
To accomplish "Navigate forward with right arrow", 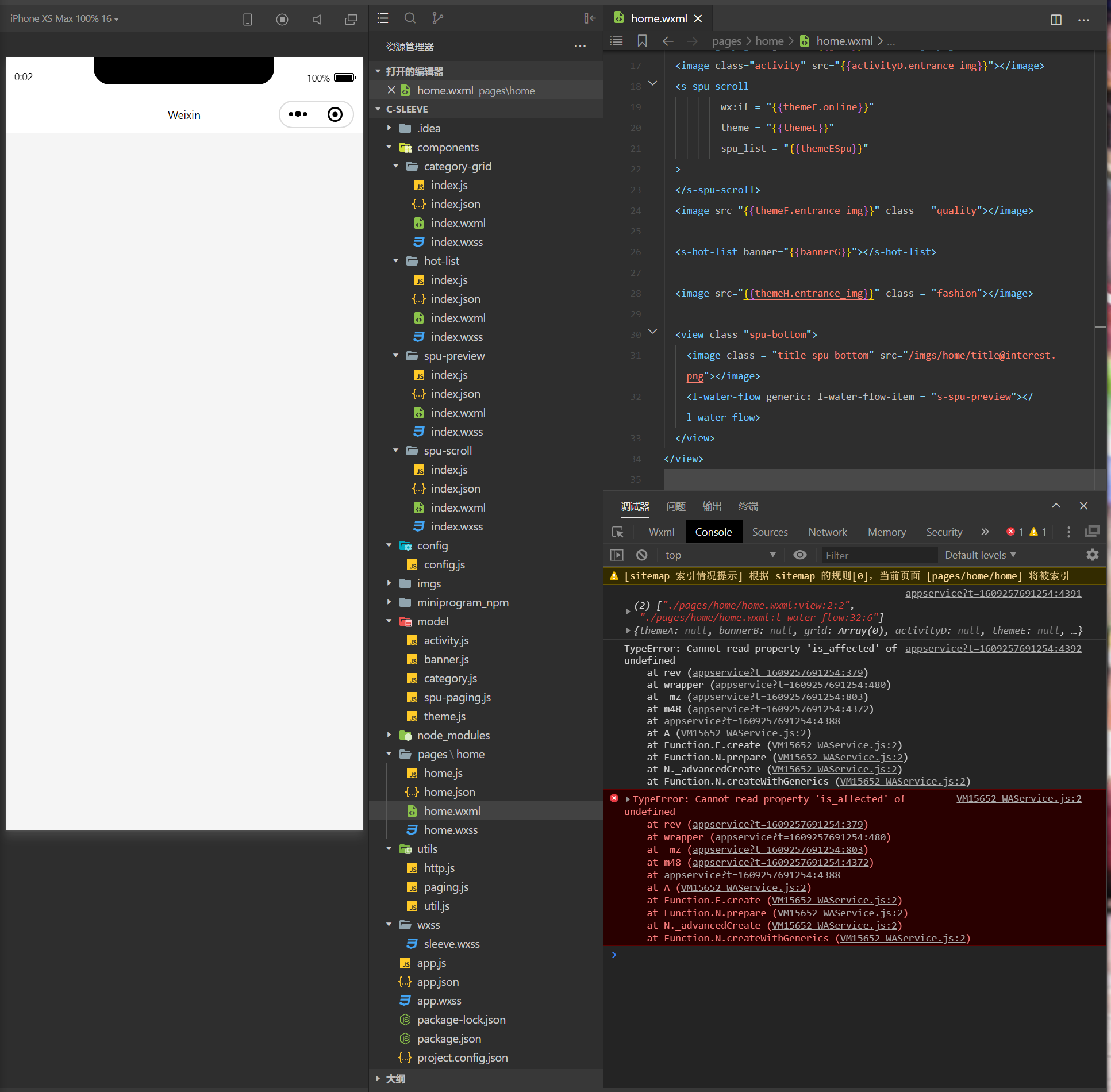I will (x=692, y=41).
